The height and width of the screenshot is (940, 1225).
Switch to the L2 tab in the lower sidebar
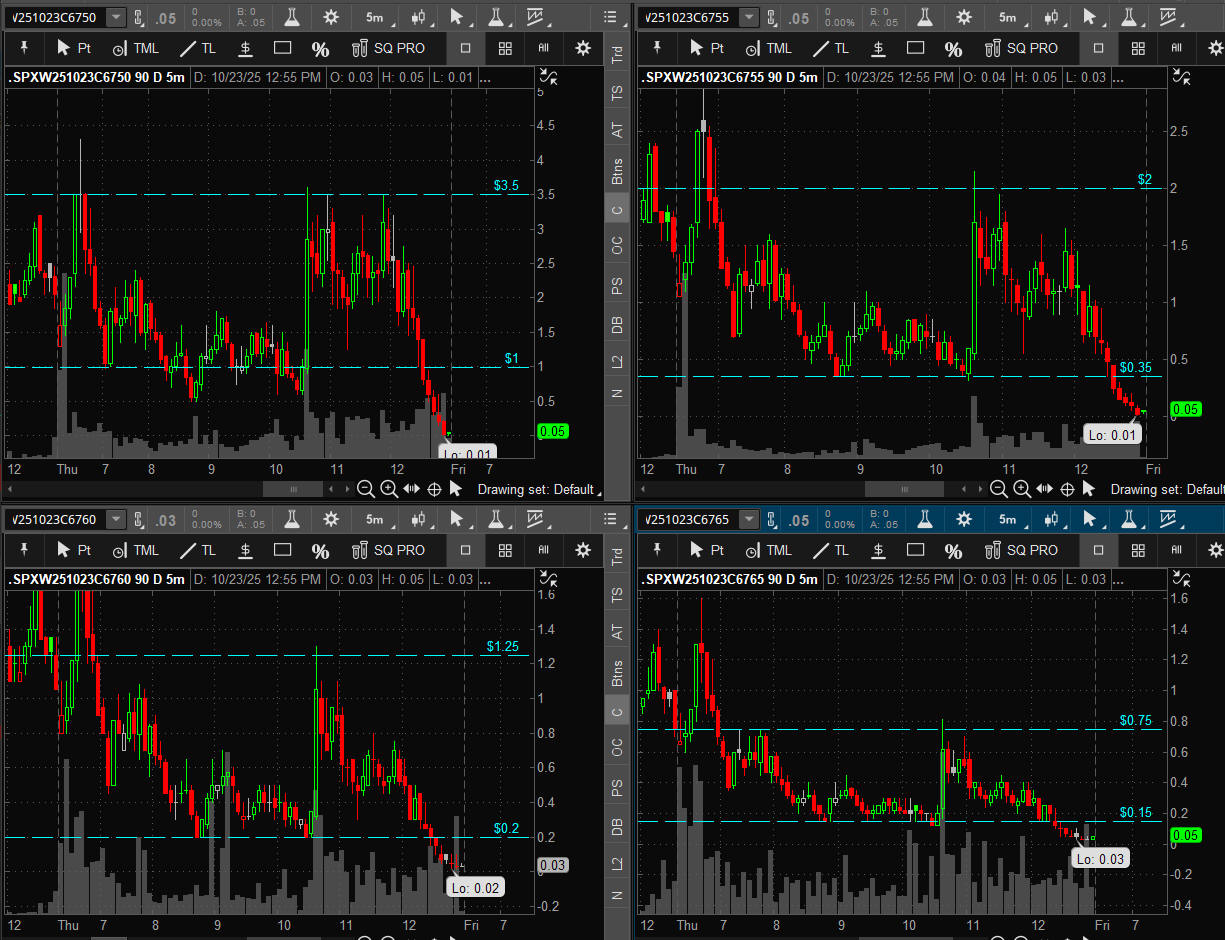tap(617, 861)
